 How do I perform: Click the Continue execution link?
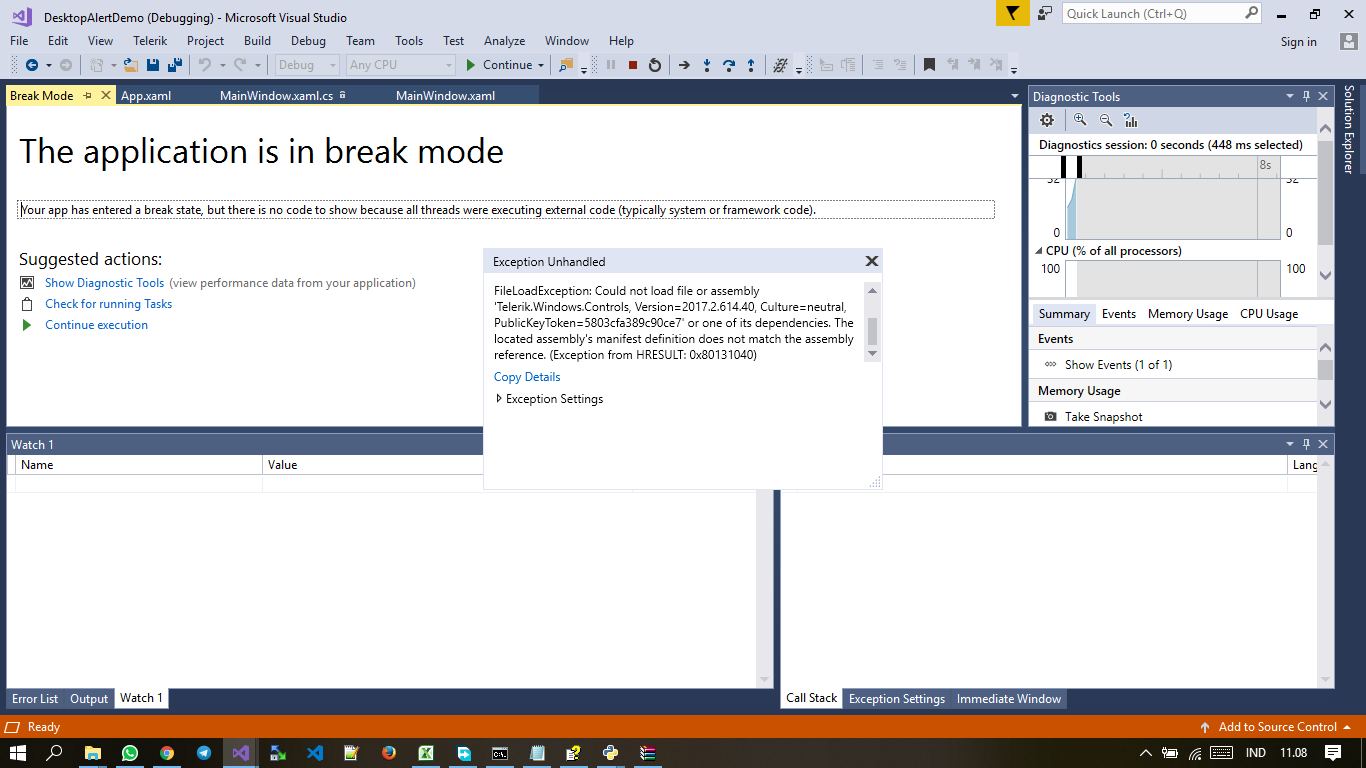coord(96,325)
